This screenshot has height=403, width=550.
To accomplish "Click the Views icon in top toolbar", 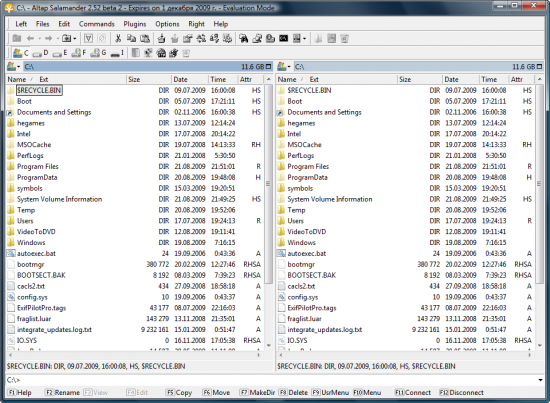I will tap(297, 39).
